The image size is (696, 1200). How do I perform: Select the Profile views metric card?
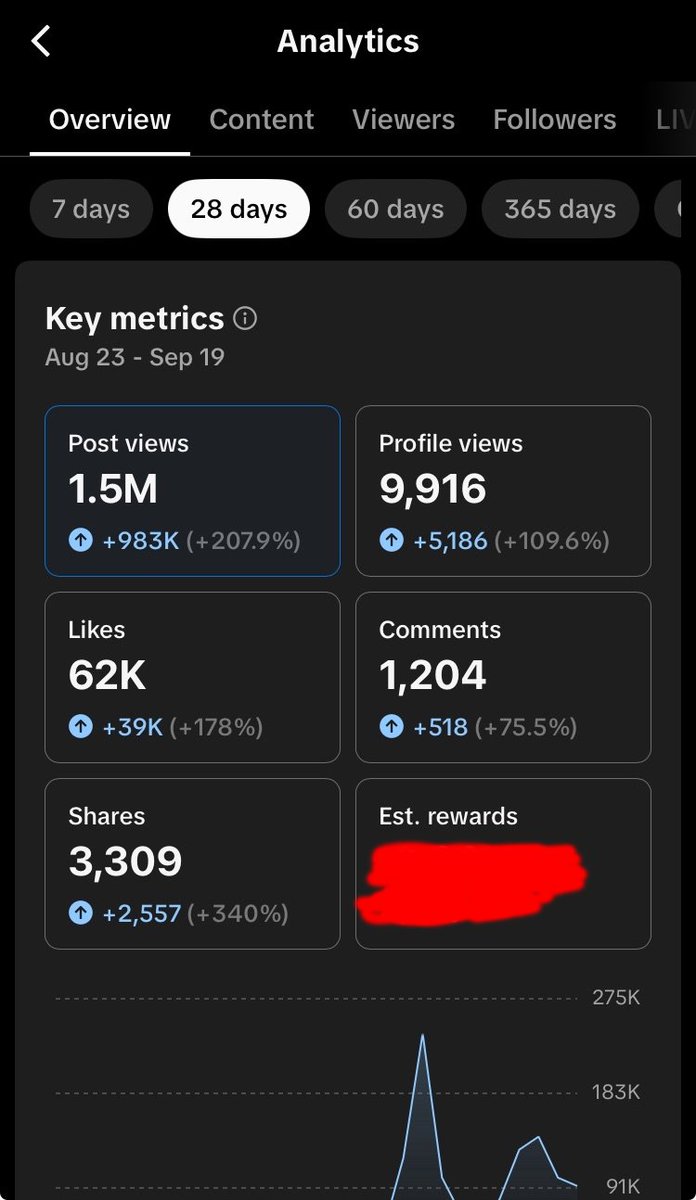pos(503,491)
